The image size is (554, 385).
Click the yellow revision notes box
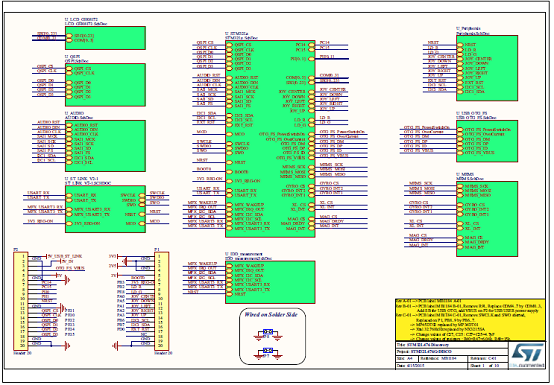point(470,320)
